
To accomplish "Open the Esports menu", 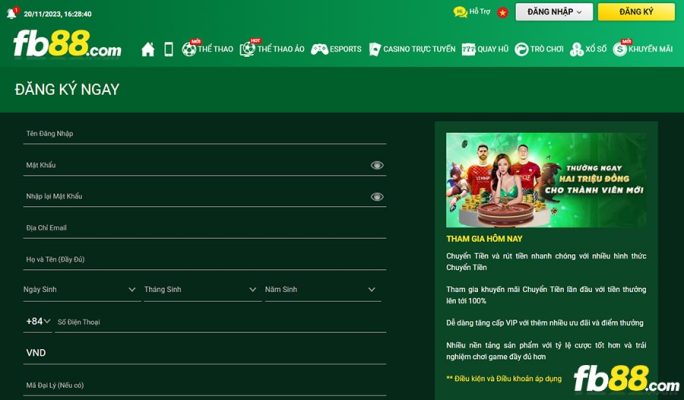I will [345, 49].
